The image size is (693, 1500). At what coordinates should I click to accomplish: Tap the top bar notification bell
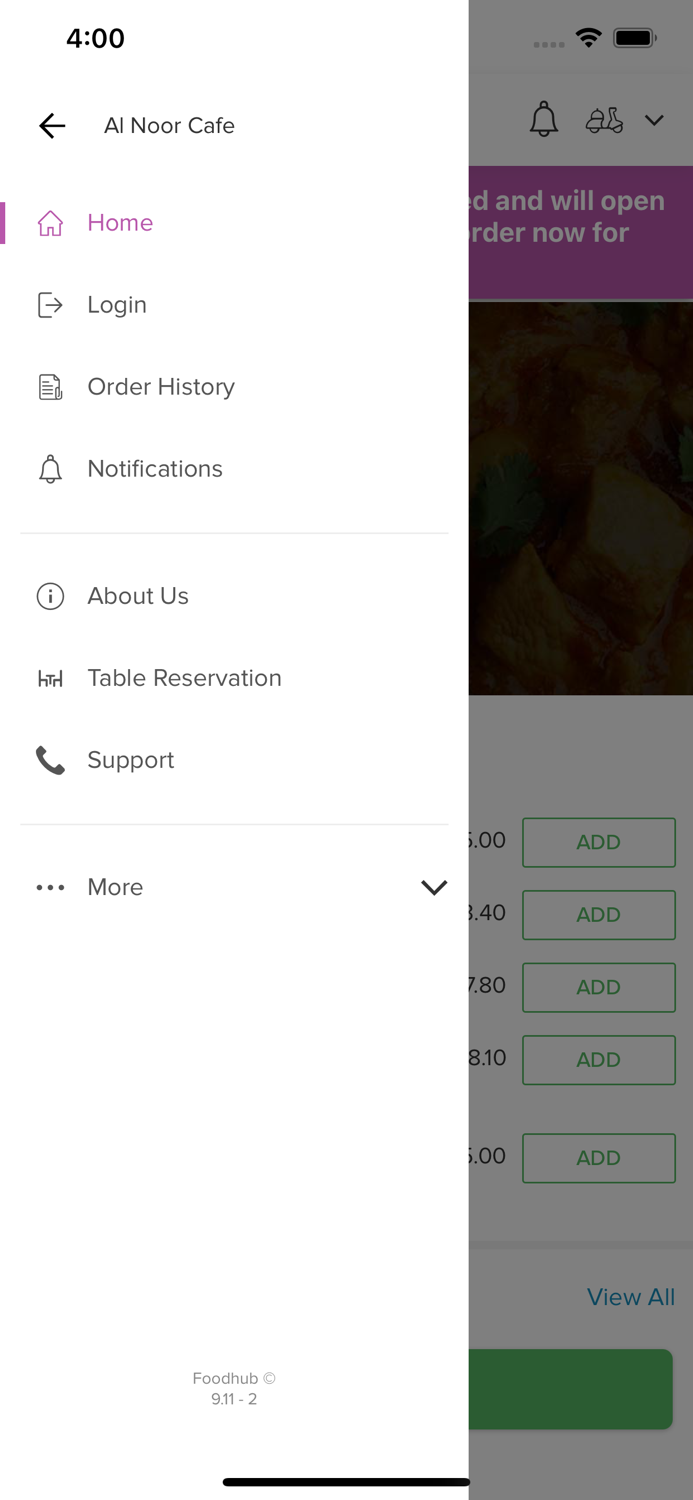544,120
